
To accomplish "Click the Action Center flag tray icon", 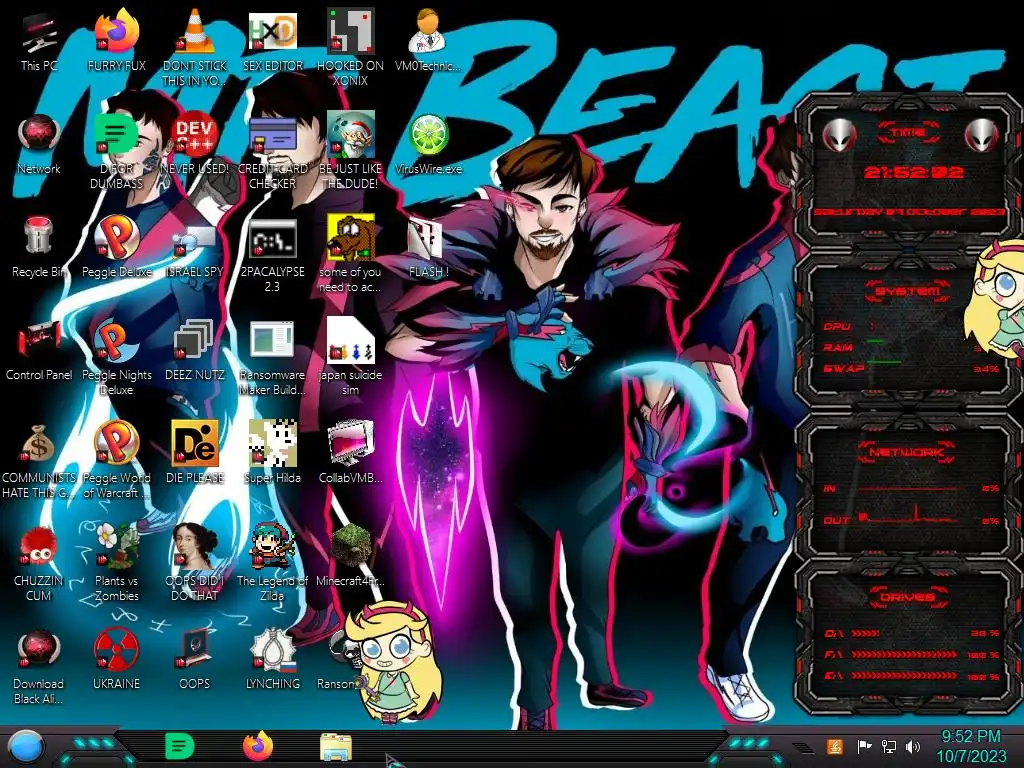I will pos(864,746).
